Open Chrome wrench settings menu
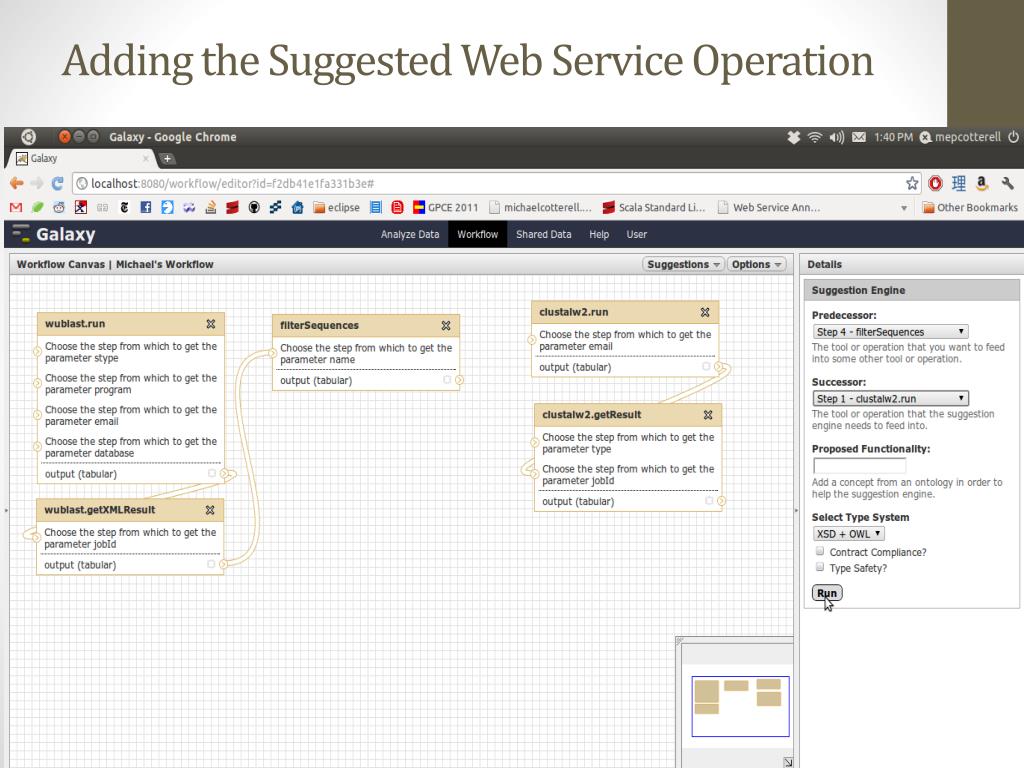The height and width of the screenshot is (768, 1024). point(1008,184)
